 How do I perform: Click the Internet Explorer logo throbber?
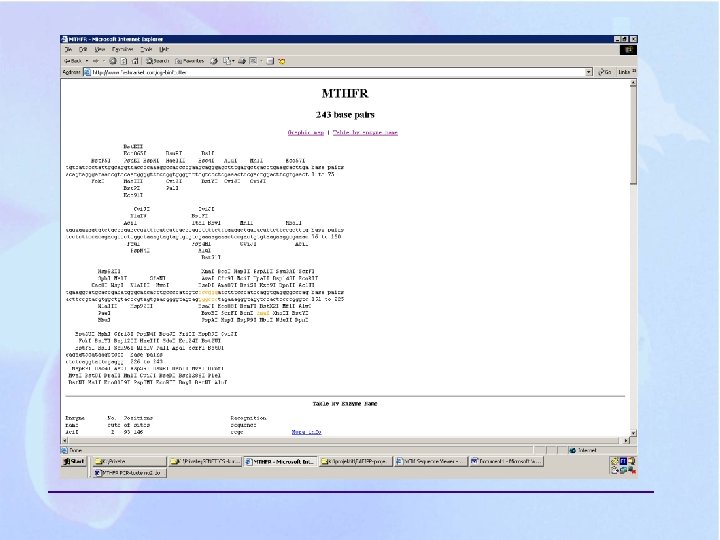click(x=628, y=50)
